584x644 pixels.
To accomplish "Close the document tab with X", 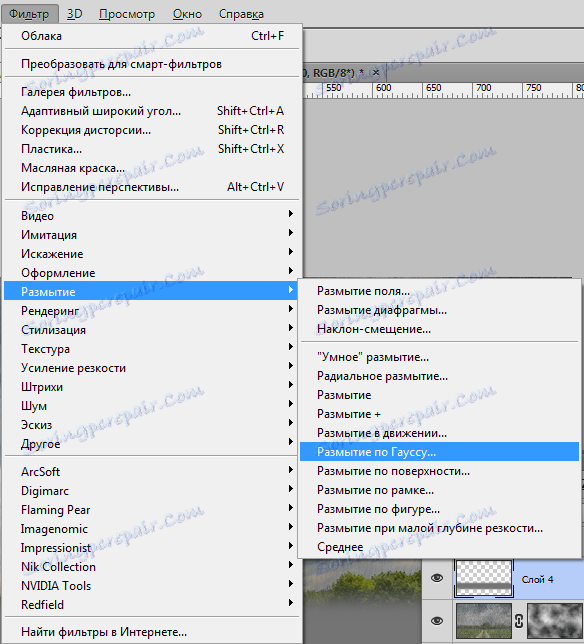I will (x=375, y=73).
